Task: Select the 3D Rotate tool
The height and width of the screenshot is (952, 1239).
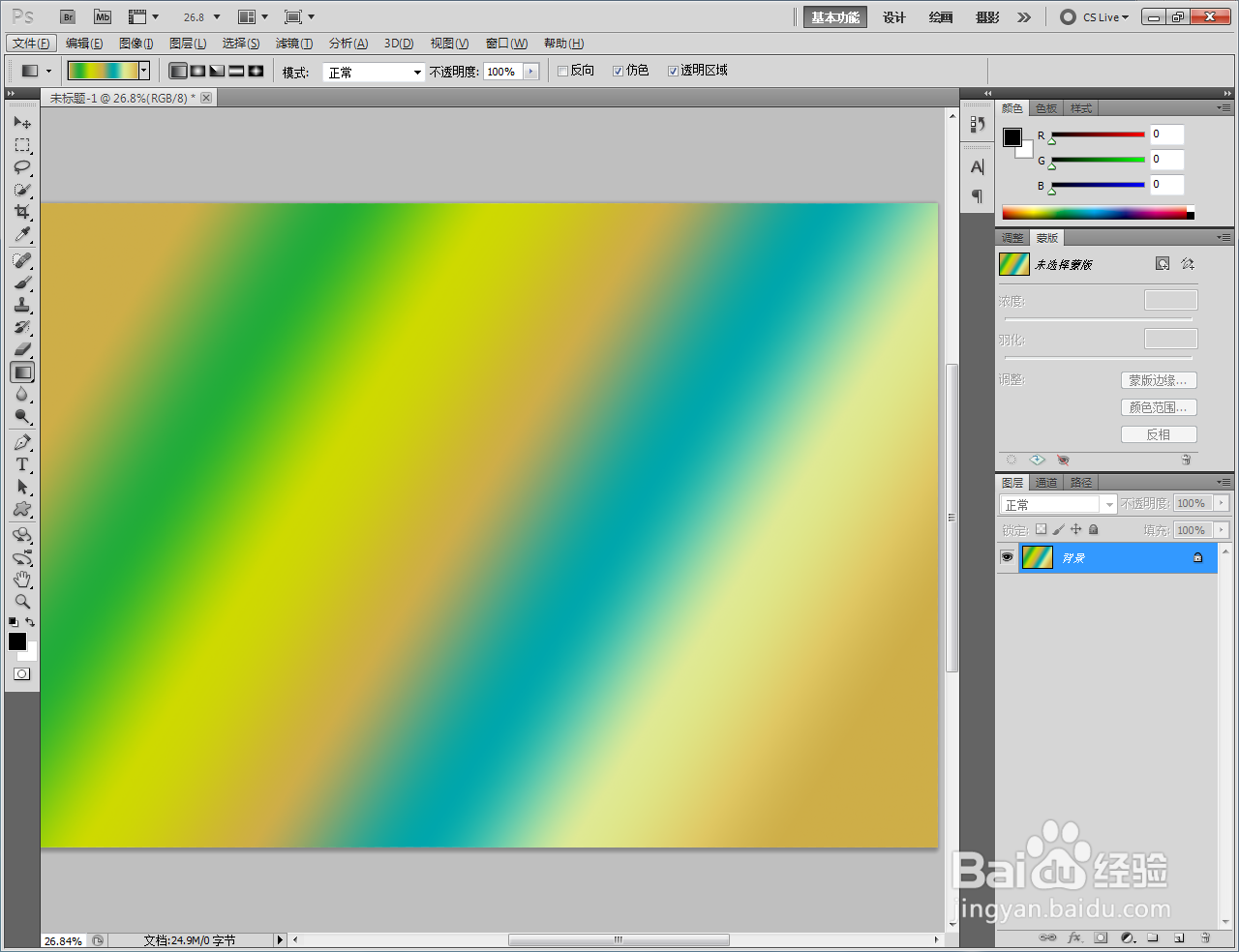Action: click(x=22, y=535)
